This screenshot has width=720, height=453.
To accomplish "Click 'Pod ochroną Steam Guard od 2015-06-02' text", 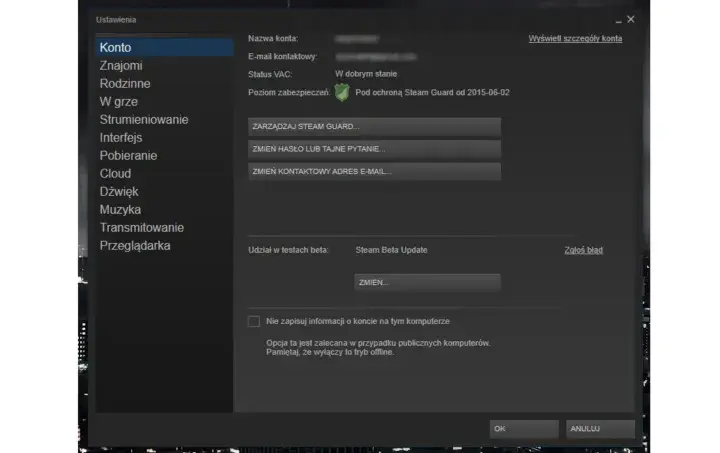I will (x=432, y=93).
